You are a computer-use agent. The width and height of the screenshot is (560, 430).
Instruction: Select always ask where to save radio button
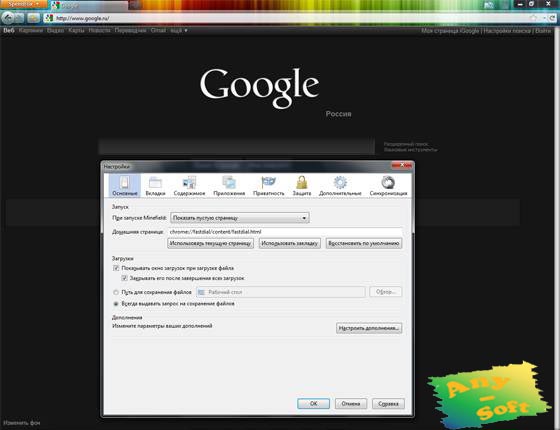coord(116,304)
